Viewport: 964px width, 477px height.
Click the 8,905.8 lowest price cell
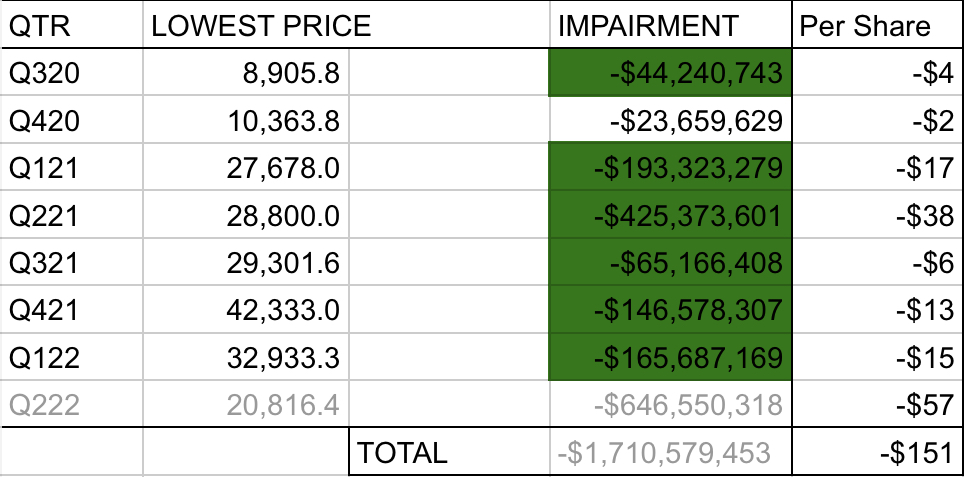coord(246,75)
